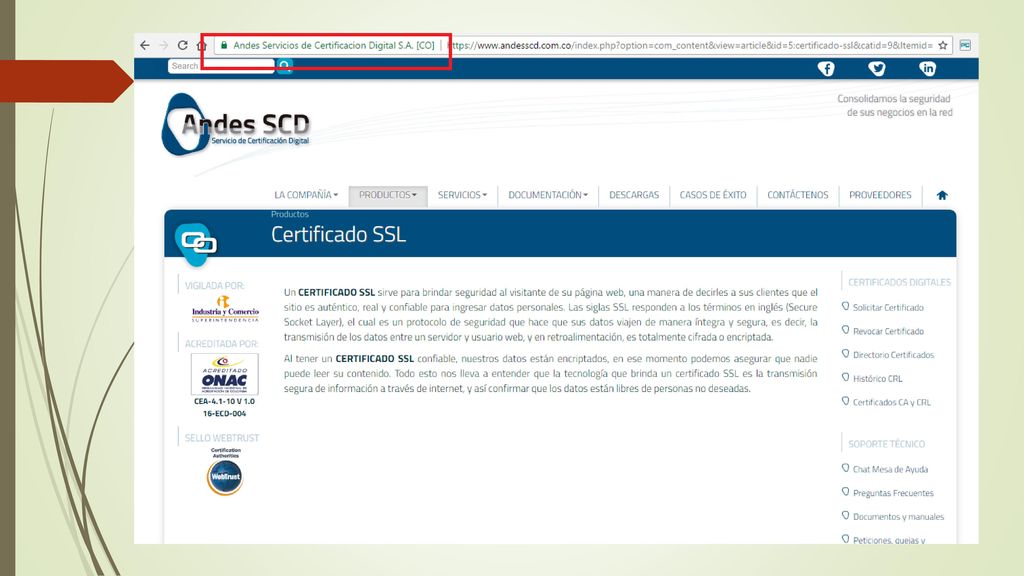Click the browser extension icon beside the star
The image size is (1024, 576).
[965, 45]
